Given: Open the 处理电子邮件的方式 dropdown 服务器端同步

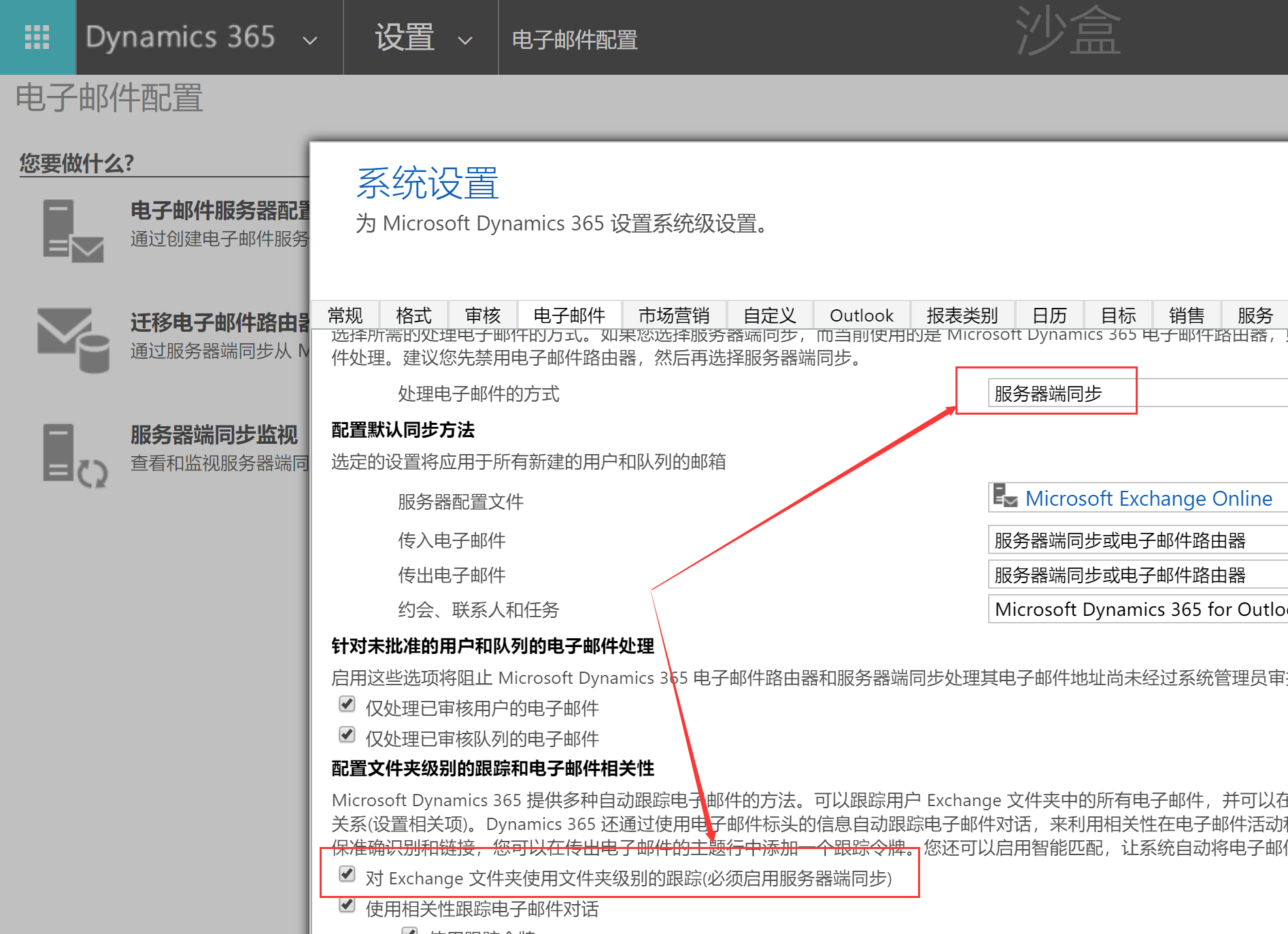Looking at the screenshot, I should 1138,394.
